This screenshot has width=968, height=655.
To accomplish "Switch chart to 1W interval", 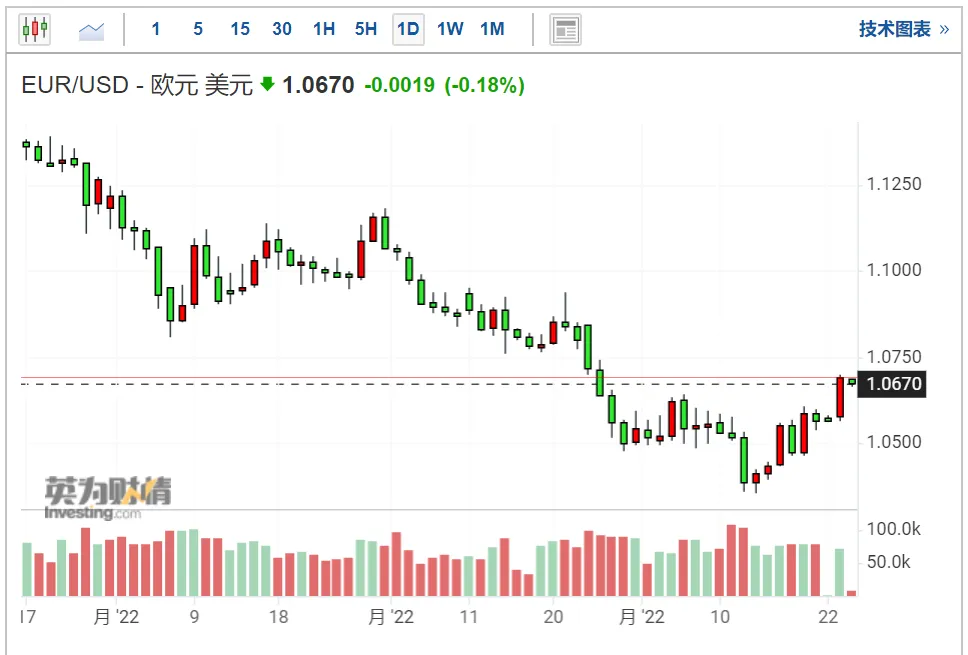I will [450, 29].
